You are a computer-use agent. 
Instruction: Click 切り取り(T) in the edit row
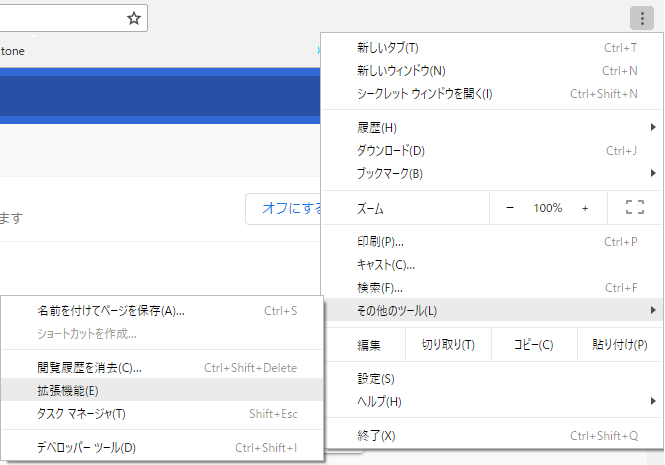click(x=448, y=345)
